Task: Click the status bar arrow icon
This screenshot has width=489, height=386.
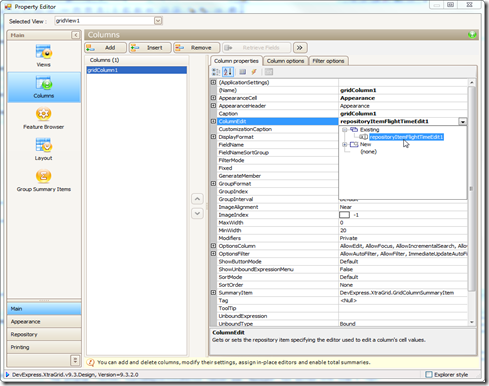Action: pos(7,375)
